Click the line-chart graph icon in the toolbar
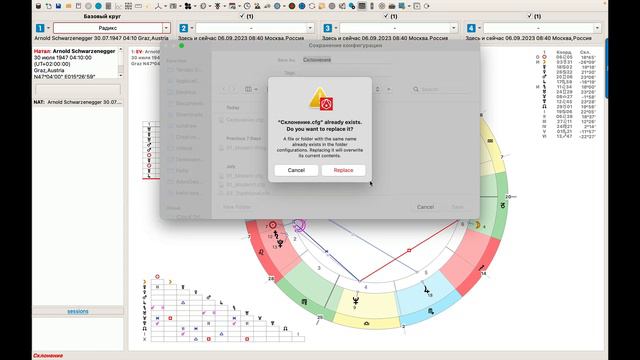640x360 pixels. 118,6
